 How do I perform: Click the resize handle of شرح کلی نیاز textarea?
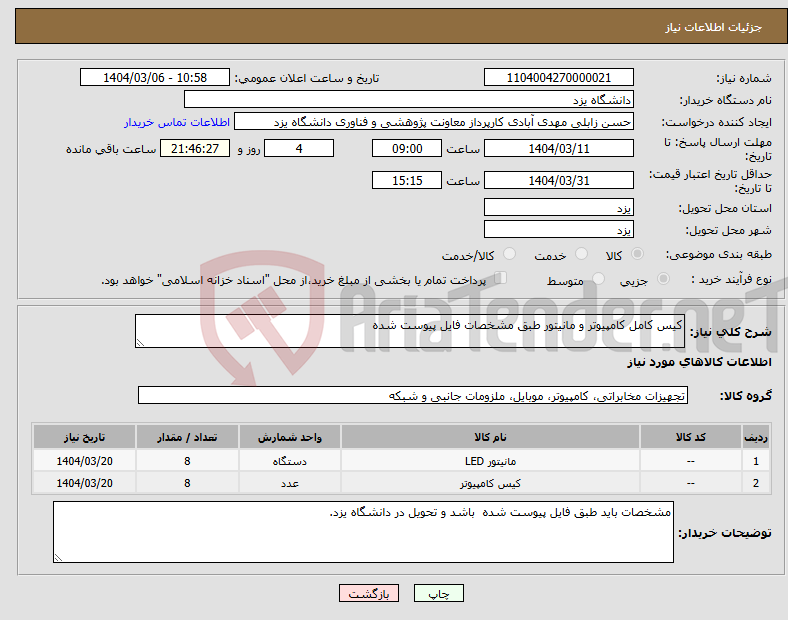(x=140, y=343)
